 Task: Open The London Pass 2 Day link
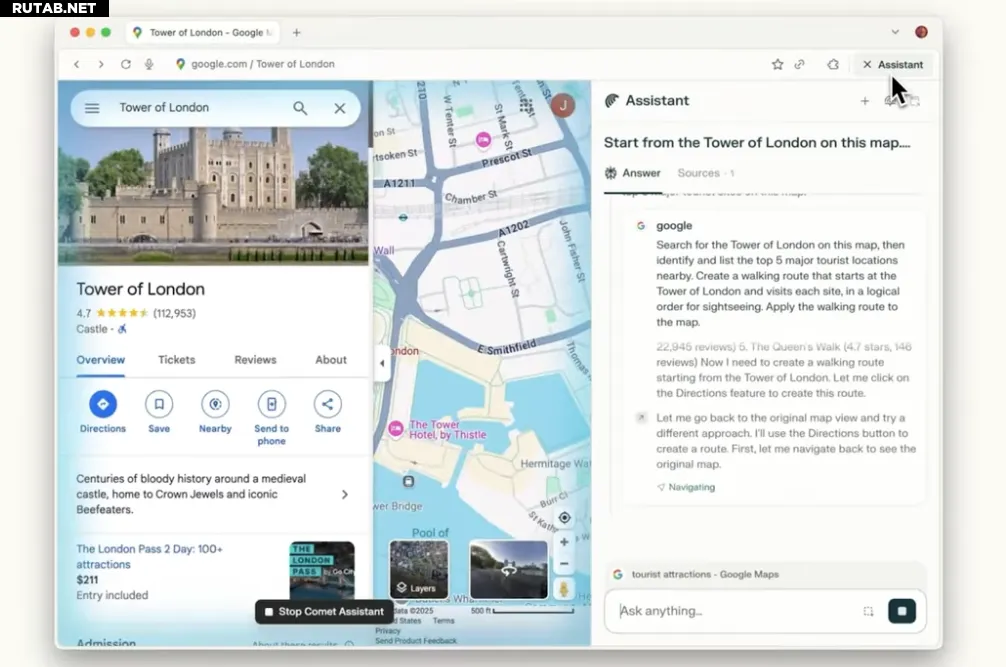pyautogui.click(x=149, y=557)
